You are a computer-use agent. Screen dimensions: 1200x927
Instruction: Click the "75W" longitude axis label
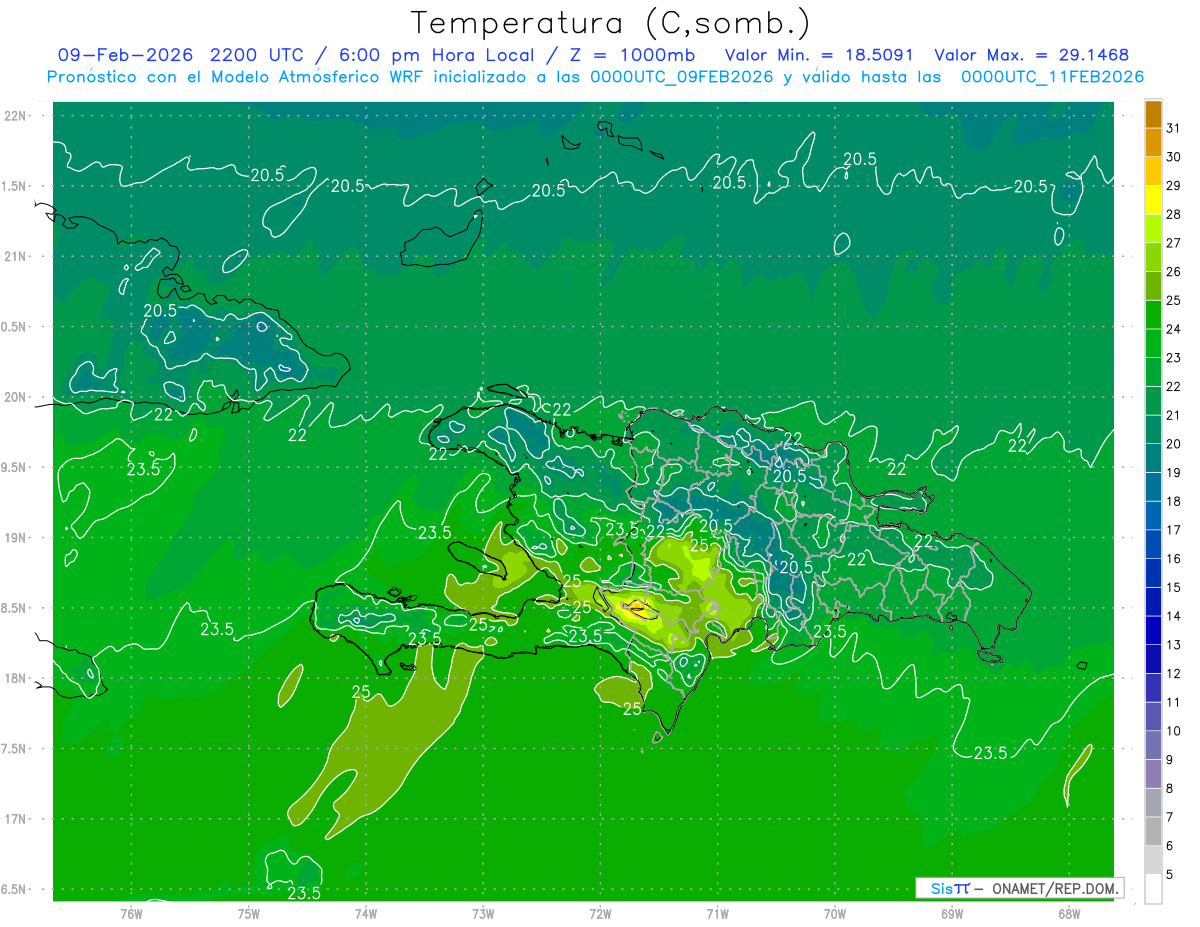pos(249,914)
